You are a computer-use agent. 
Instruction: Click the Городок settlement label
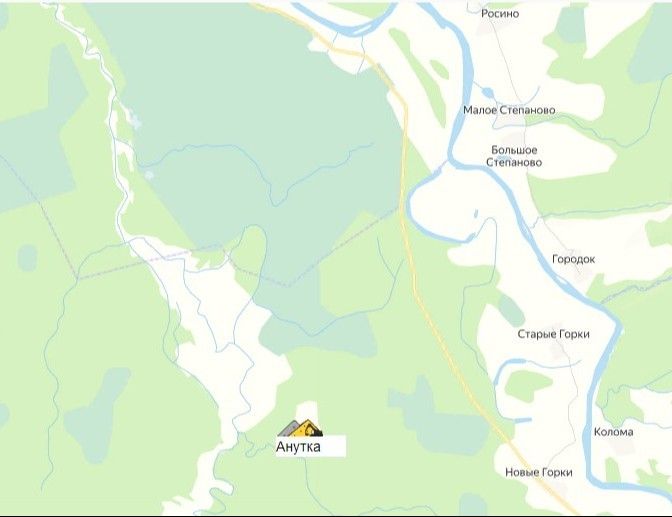point(573,259)
